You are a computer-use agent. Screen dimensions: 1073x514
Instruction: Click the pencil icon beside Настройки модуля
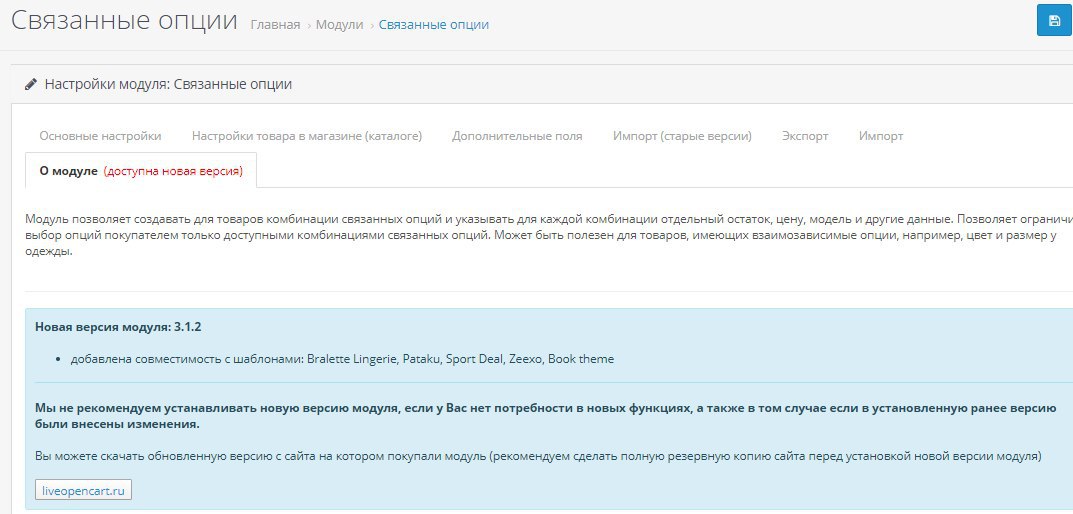tap(31, 84)
